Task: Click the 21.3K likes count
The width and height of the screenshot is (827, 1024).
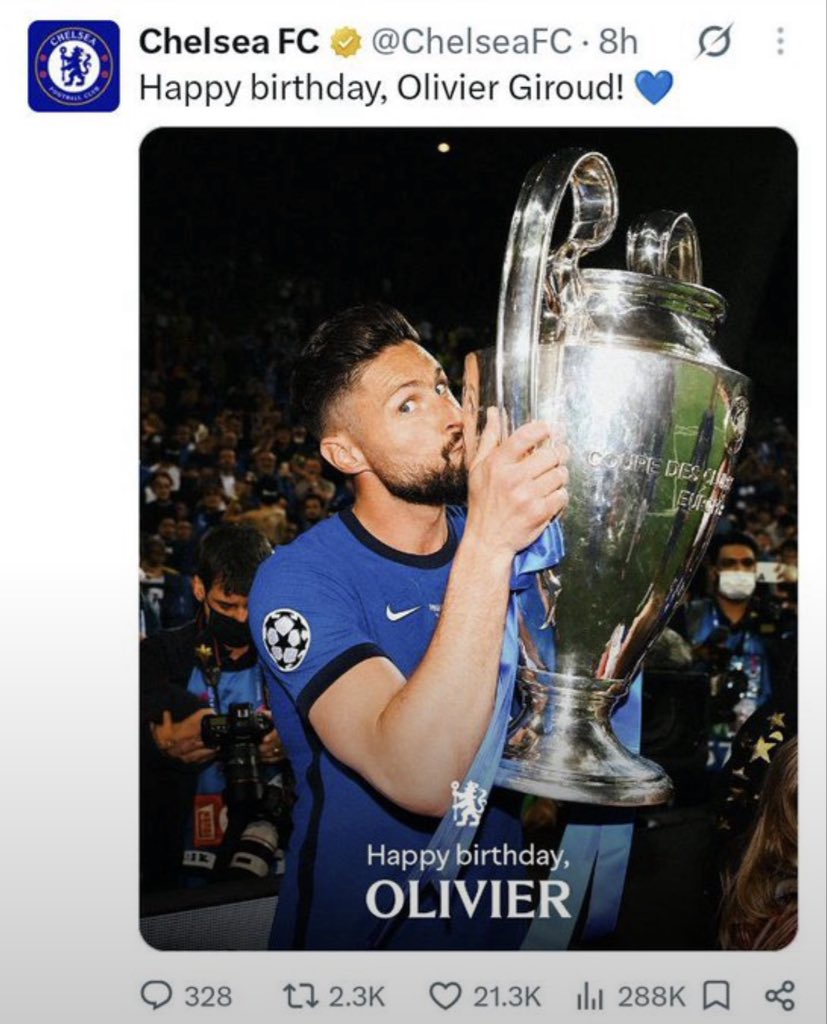Action: tap(506, 997)
